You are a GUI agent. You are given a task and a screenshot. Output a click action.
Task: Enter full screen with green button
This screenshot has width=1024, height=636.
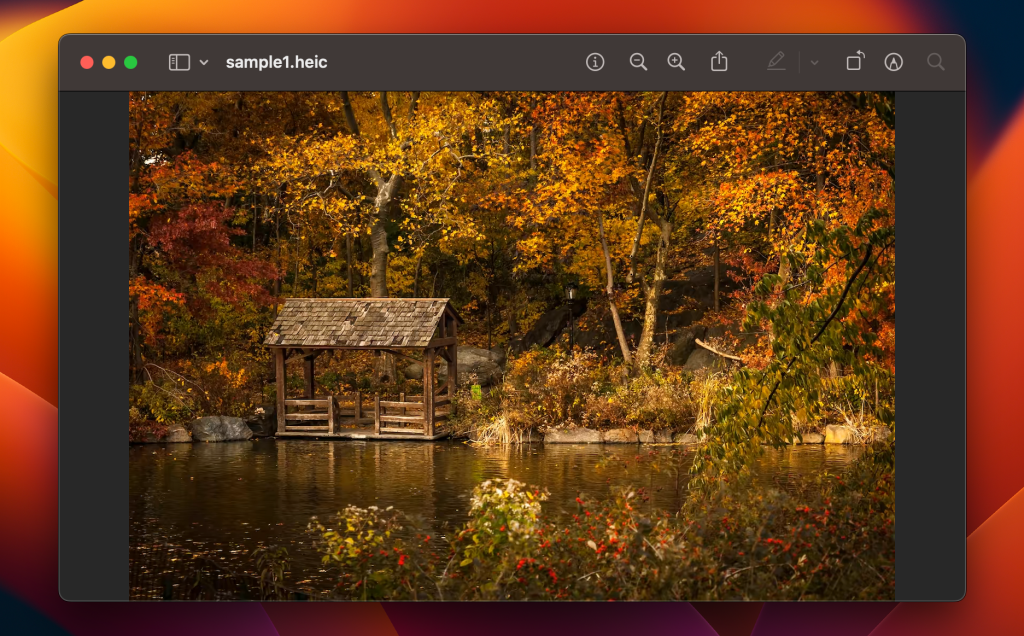point(131,62)
